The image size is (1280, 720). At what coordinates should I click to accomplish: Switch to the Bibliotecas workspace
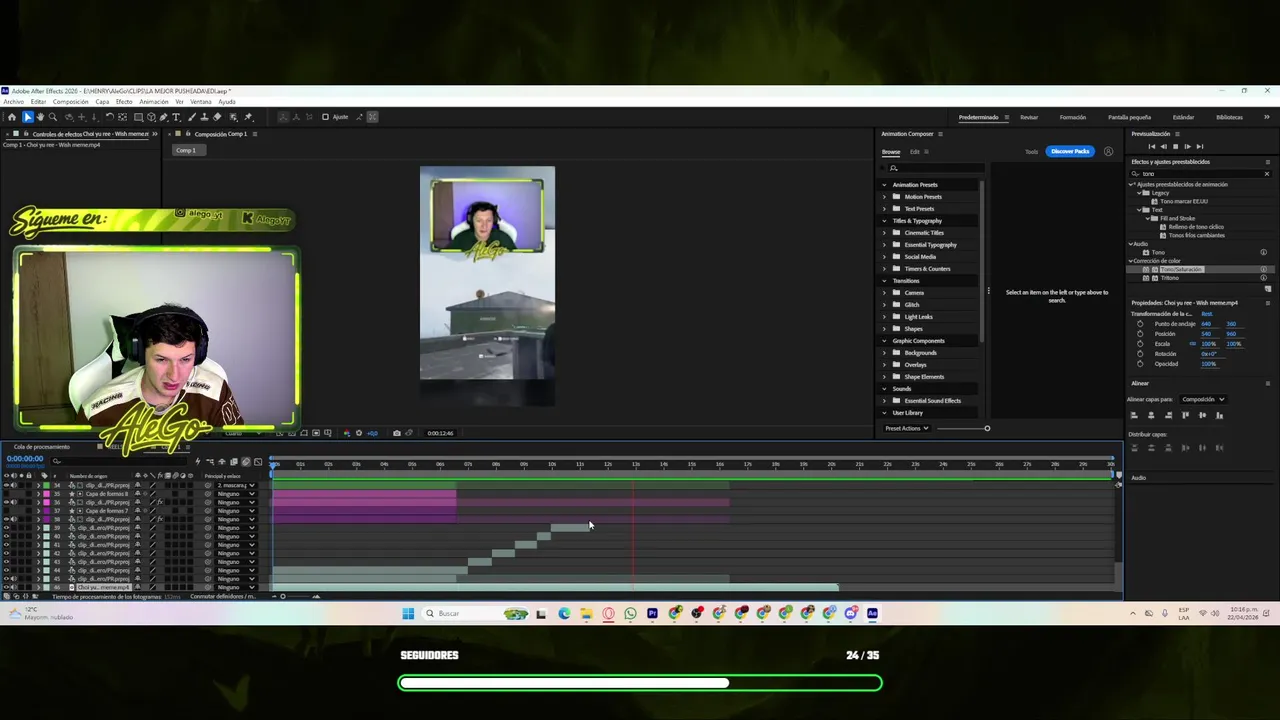click(1229, 117)
